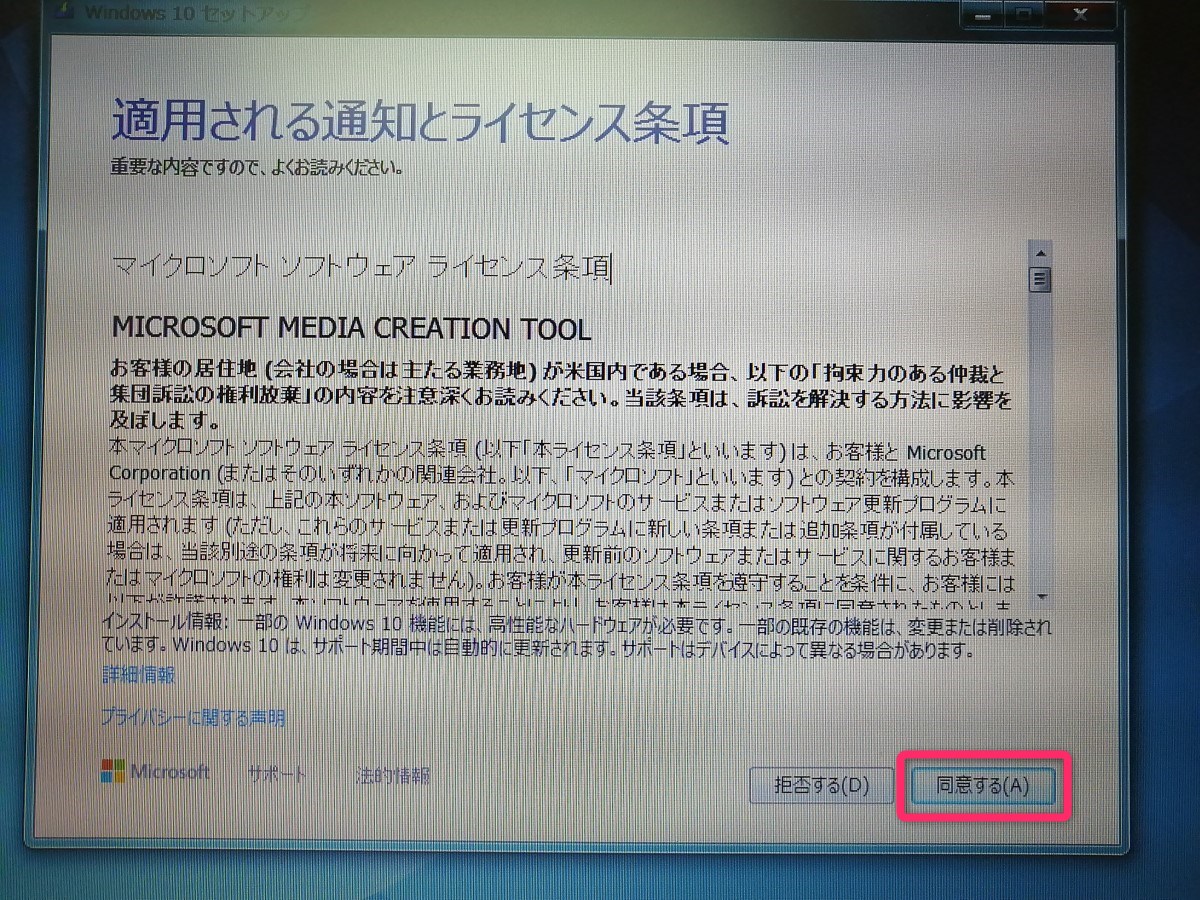
Task: Click the license text scrollbar thumb
Action: [x=1040, y=278]
